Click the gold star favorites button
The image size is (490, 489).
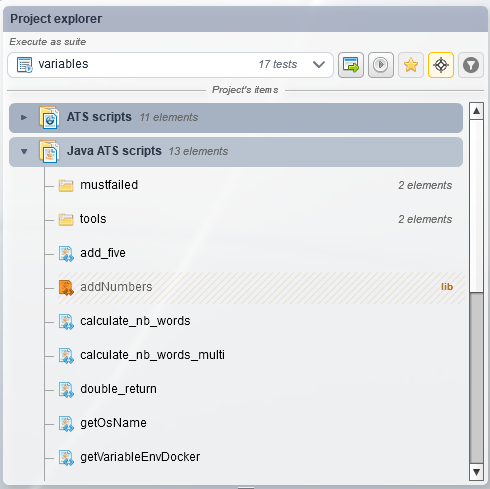point(411,65)
